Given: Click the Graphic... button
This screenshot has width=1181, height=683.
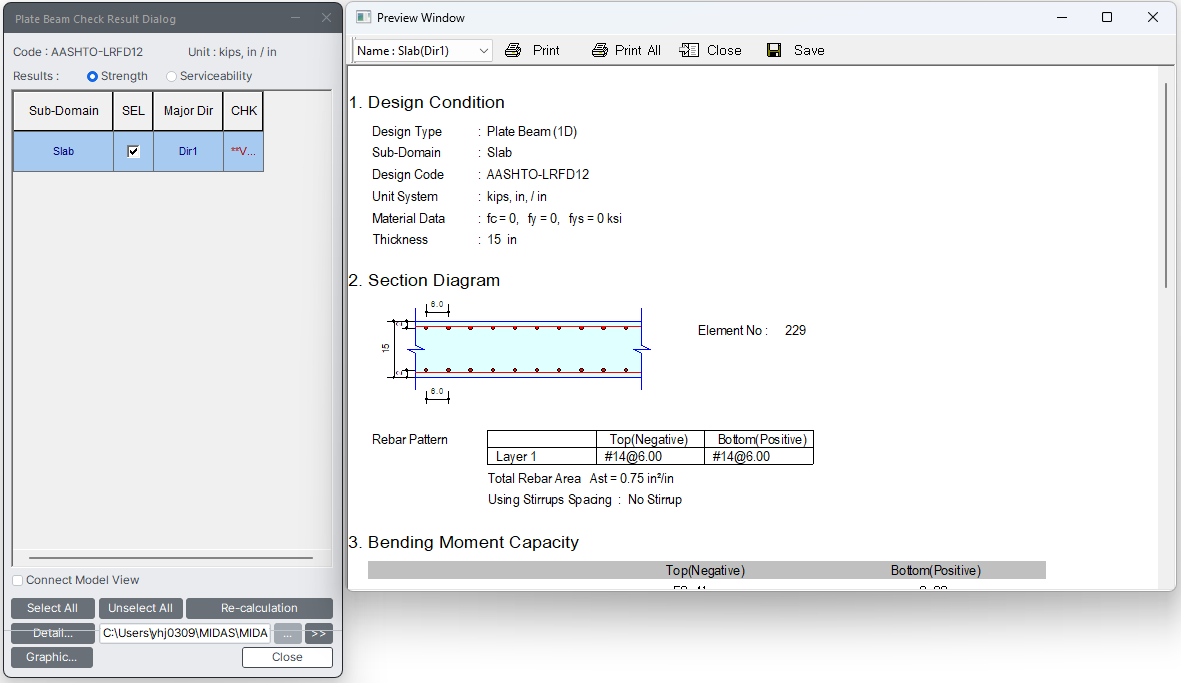Looking at the screenshot, I should click(x=52, y=657).
